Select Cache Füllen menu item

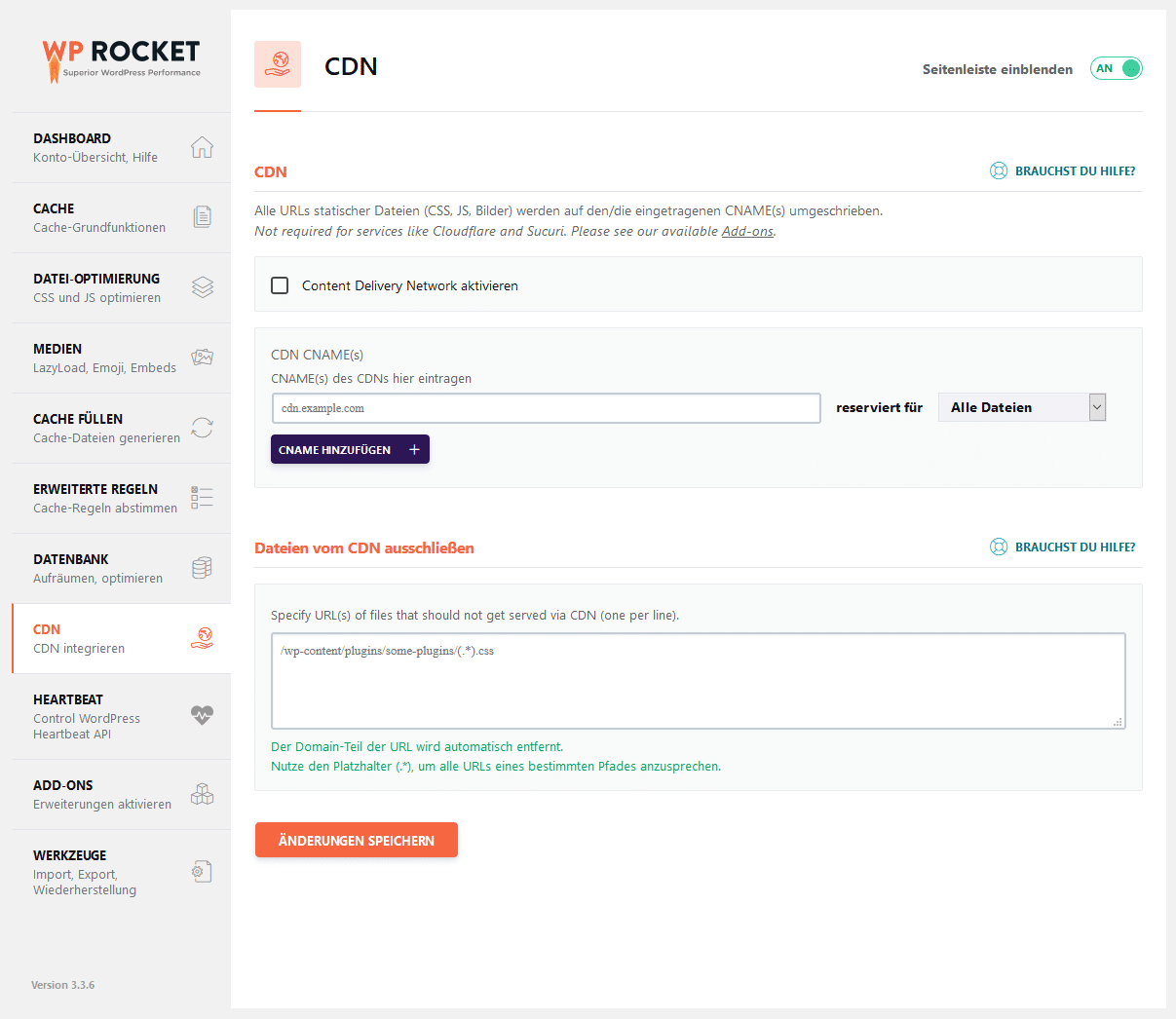tap(121, 428)
